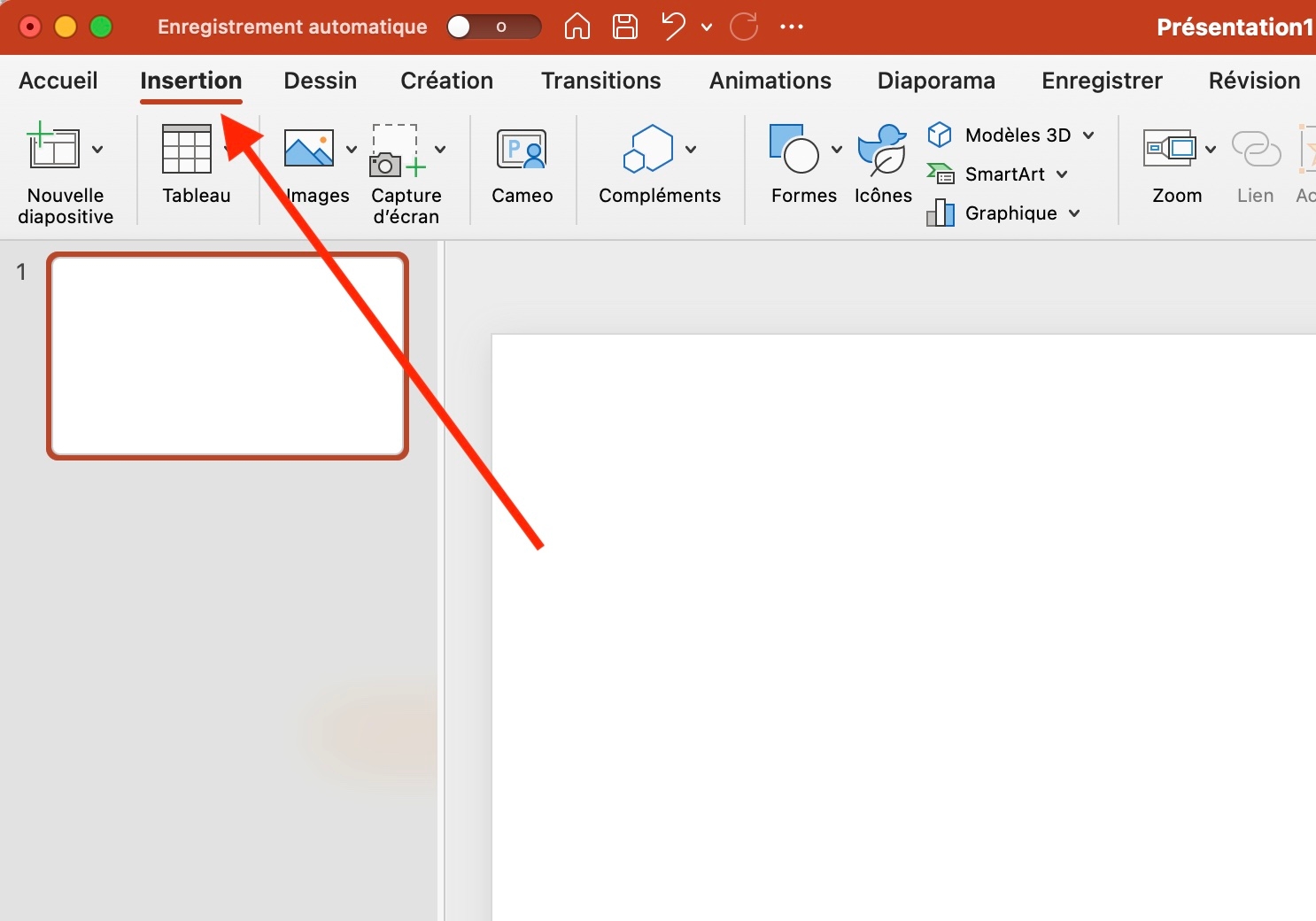Switch to the Transitions tab
1316x921 pixels.
tap(601, 81)
